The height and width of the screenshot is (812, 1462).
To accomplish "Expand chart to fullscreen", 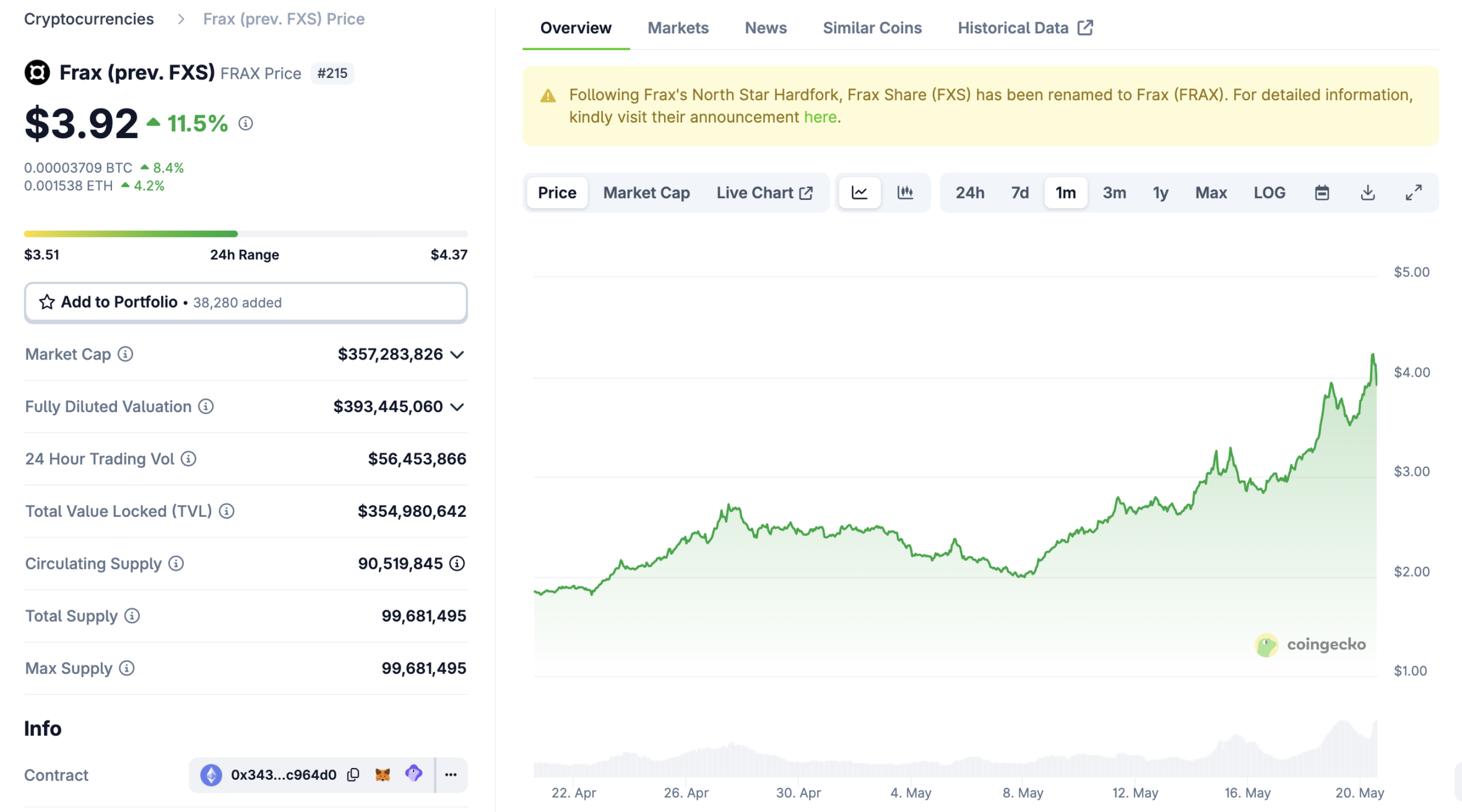I will [x=1414, y=192].
